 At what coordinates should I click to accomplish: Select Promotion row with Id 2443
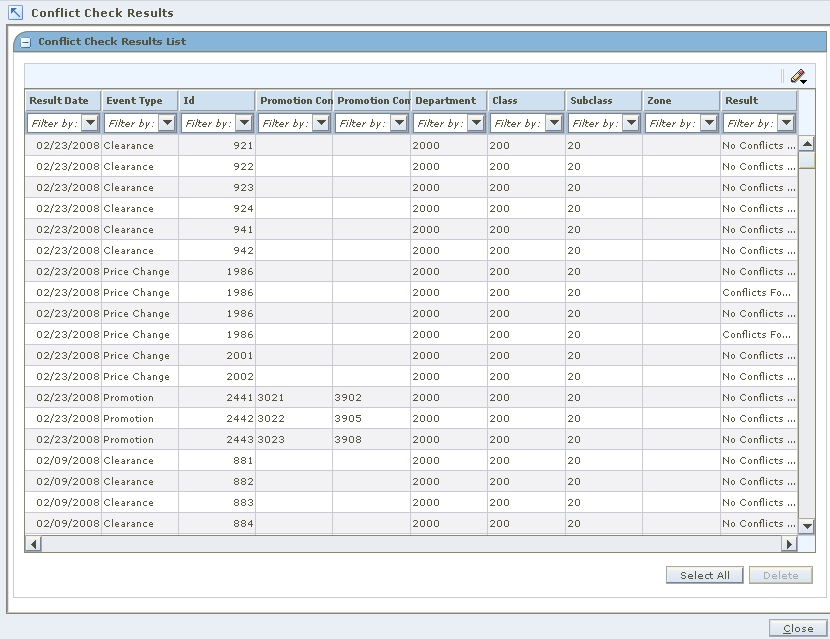[x=411, y=439]
